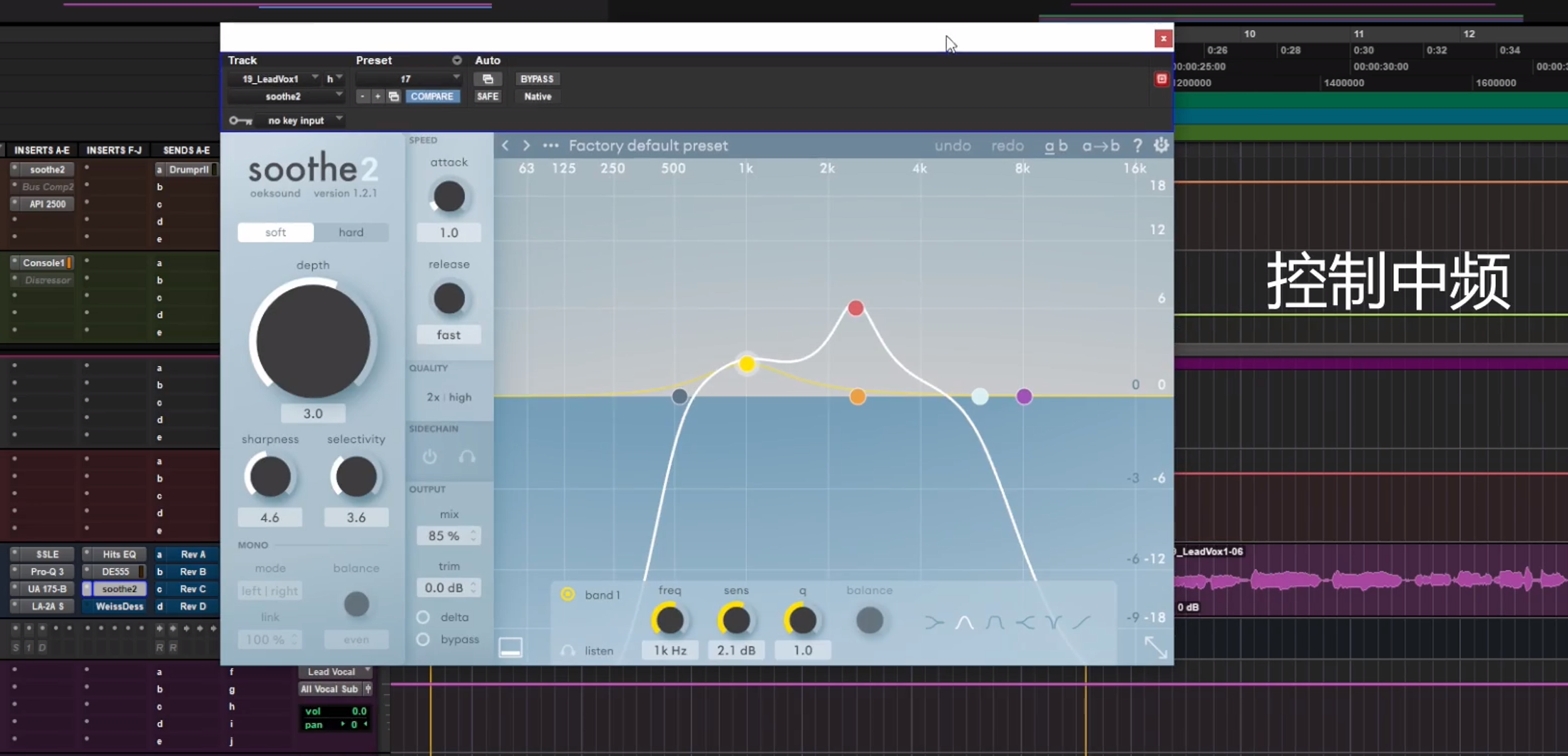Click the resize arrow icon of plugin

point(1155,647)
